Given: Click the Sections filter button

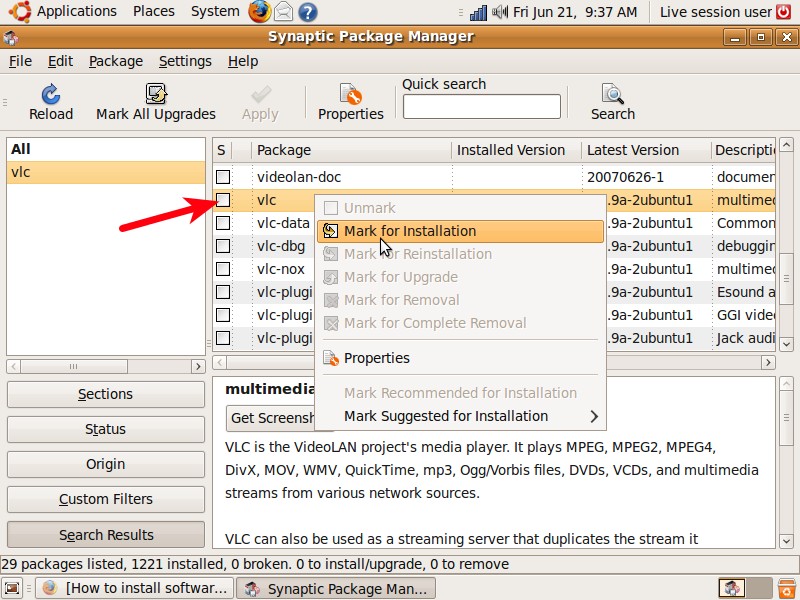Looking at the screenshot, I should coord(106,394).
